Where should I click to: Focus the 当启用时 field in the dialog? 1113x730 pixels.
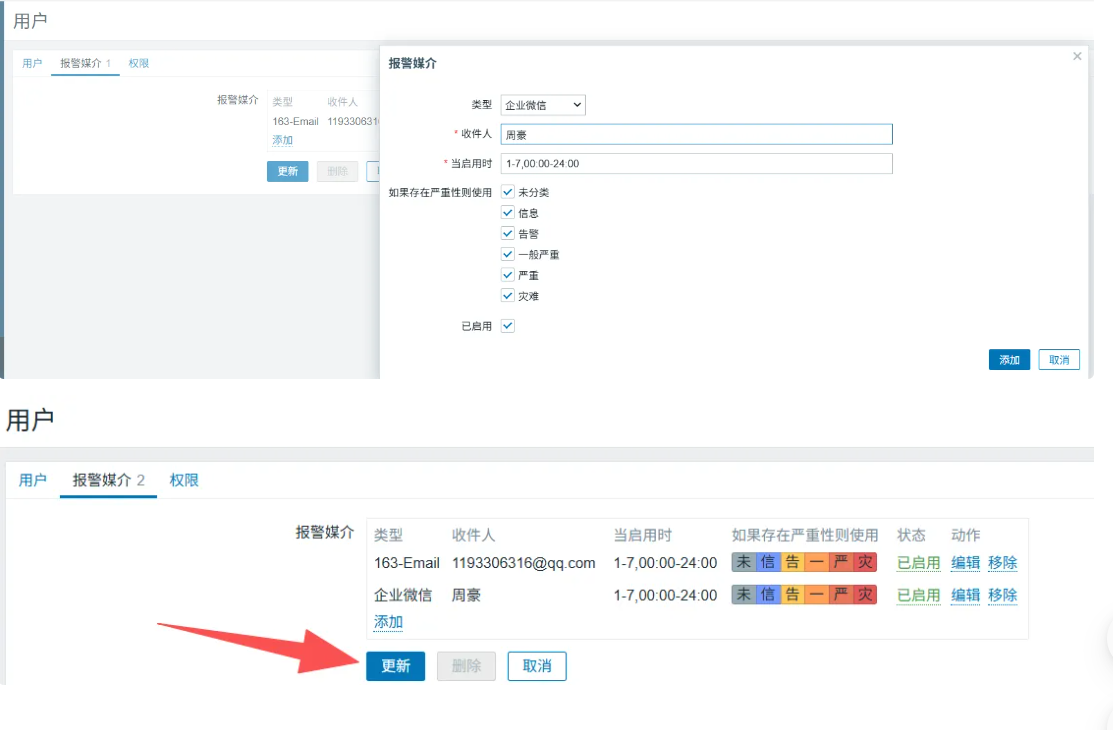[x=696, y=164]
